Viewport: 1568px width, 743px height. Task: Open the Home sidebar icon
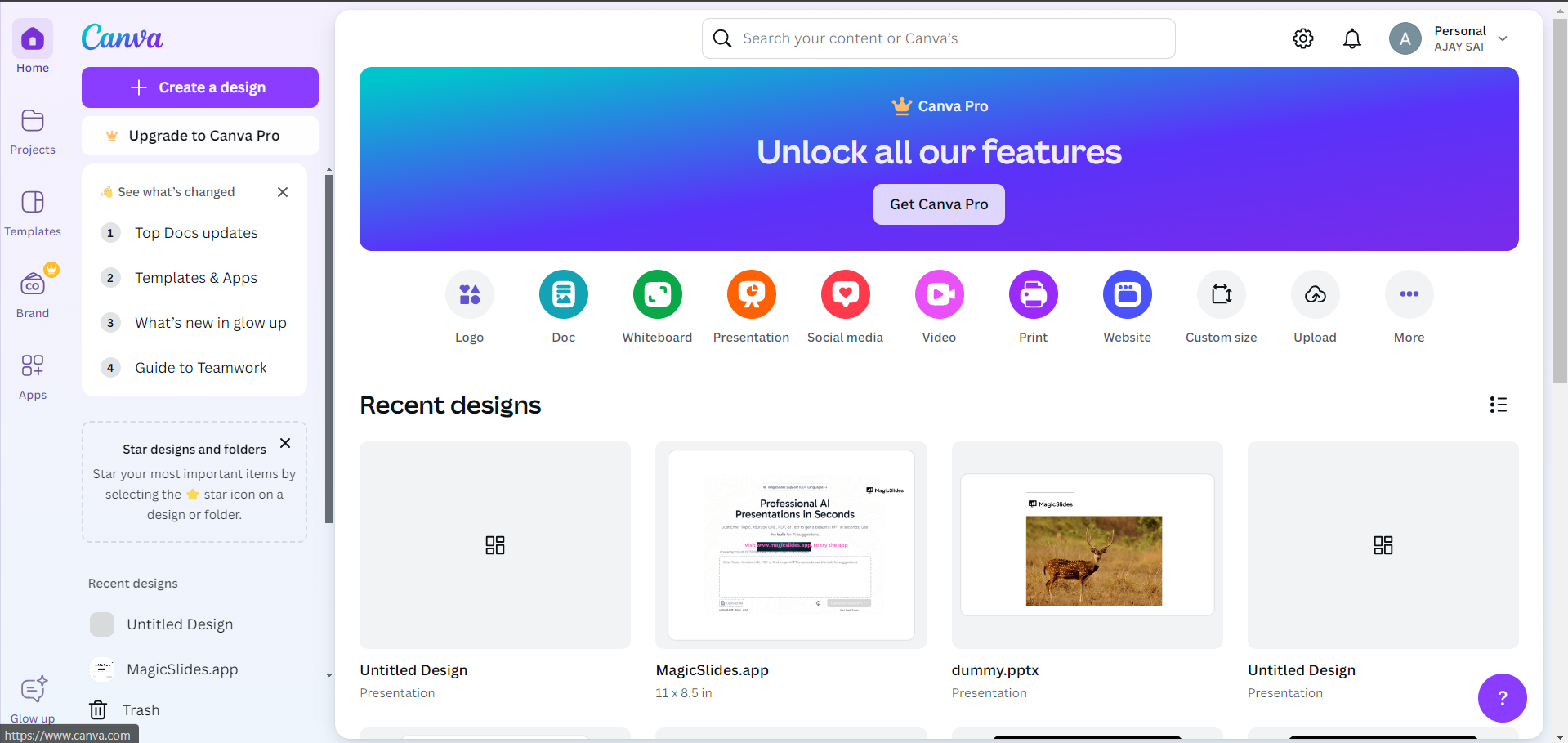(x=33, y=39)
